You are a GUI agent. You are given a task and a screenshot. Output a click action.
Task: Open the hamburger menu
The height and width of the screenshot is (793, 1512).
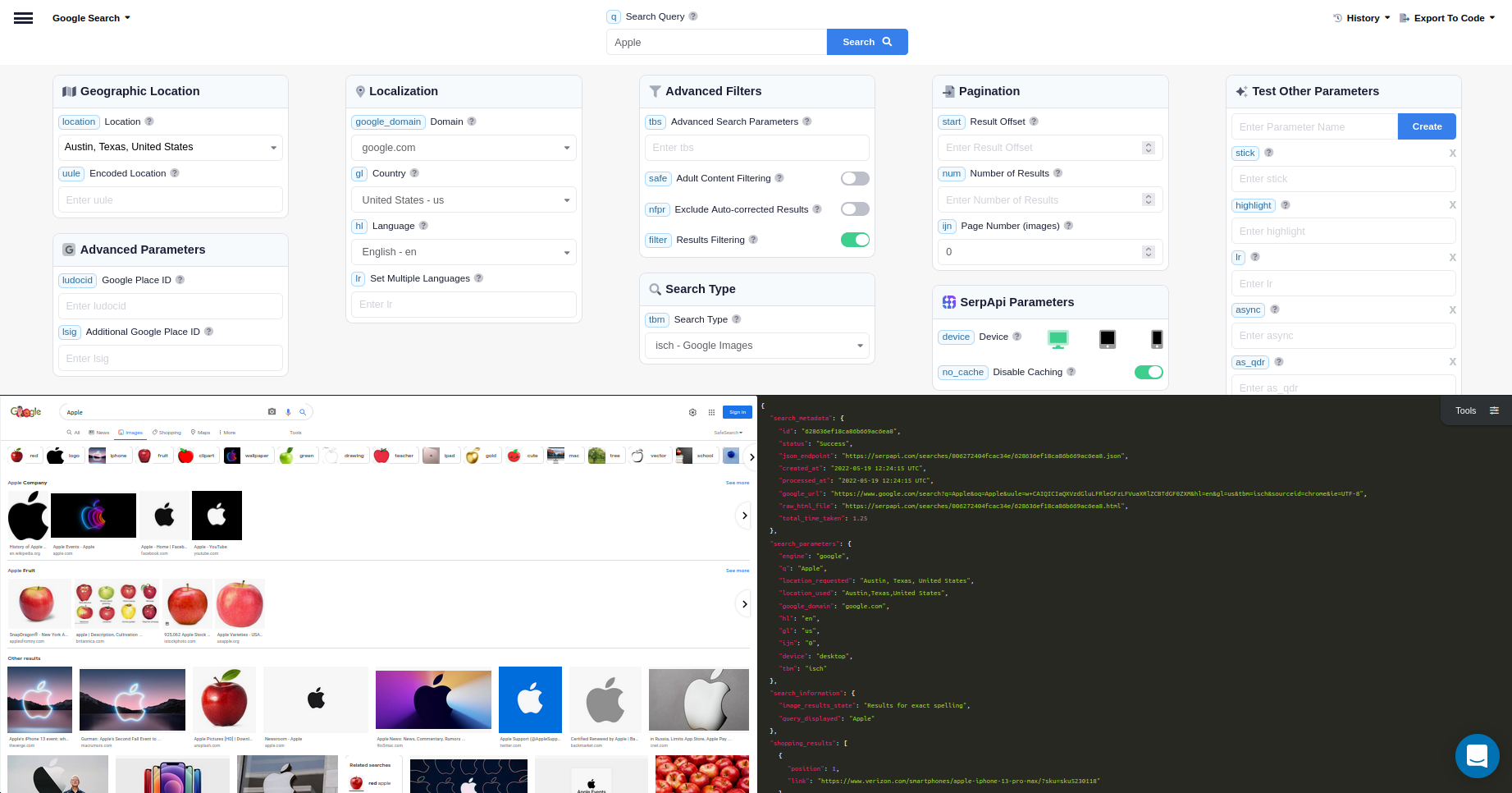[x=24, y=18]
